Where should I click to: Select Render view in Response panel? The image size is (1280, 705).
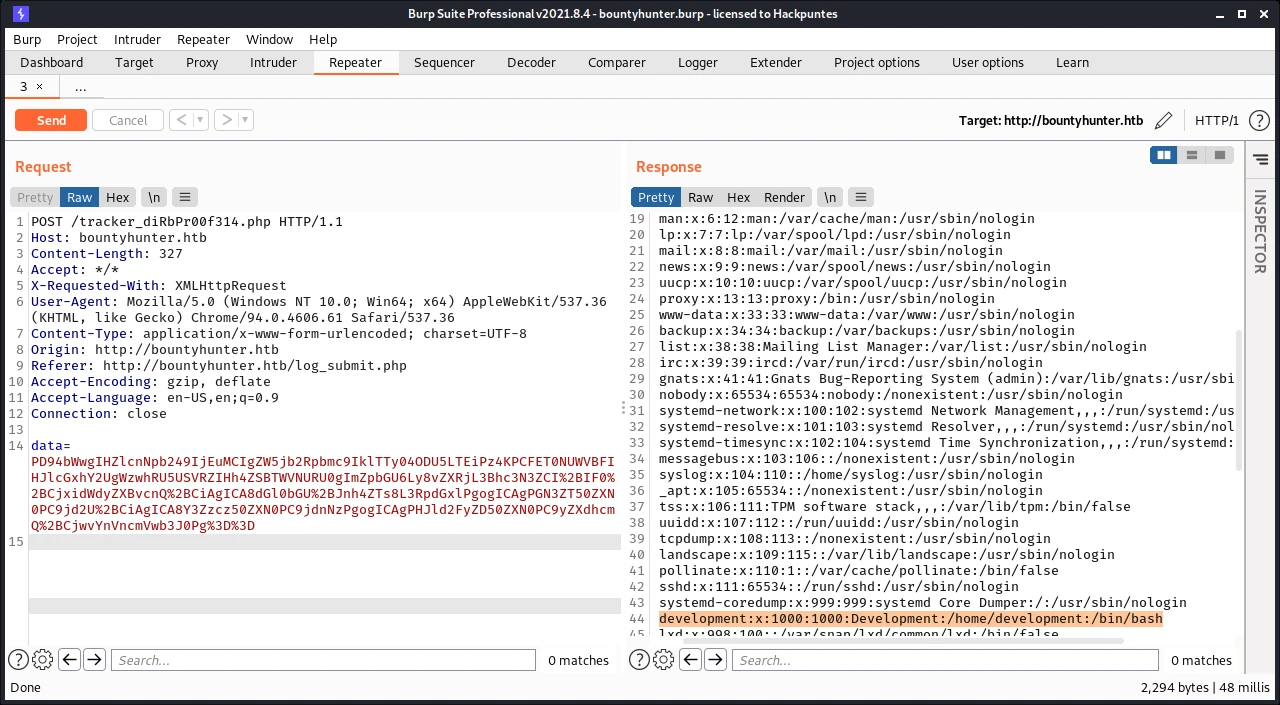click(785, 197)
